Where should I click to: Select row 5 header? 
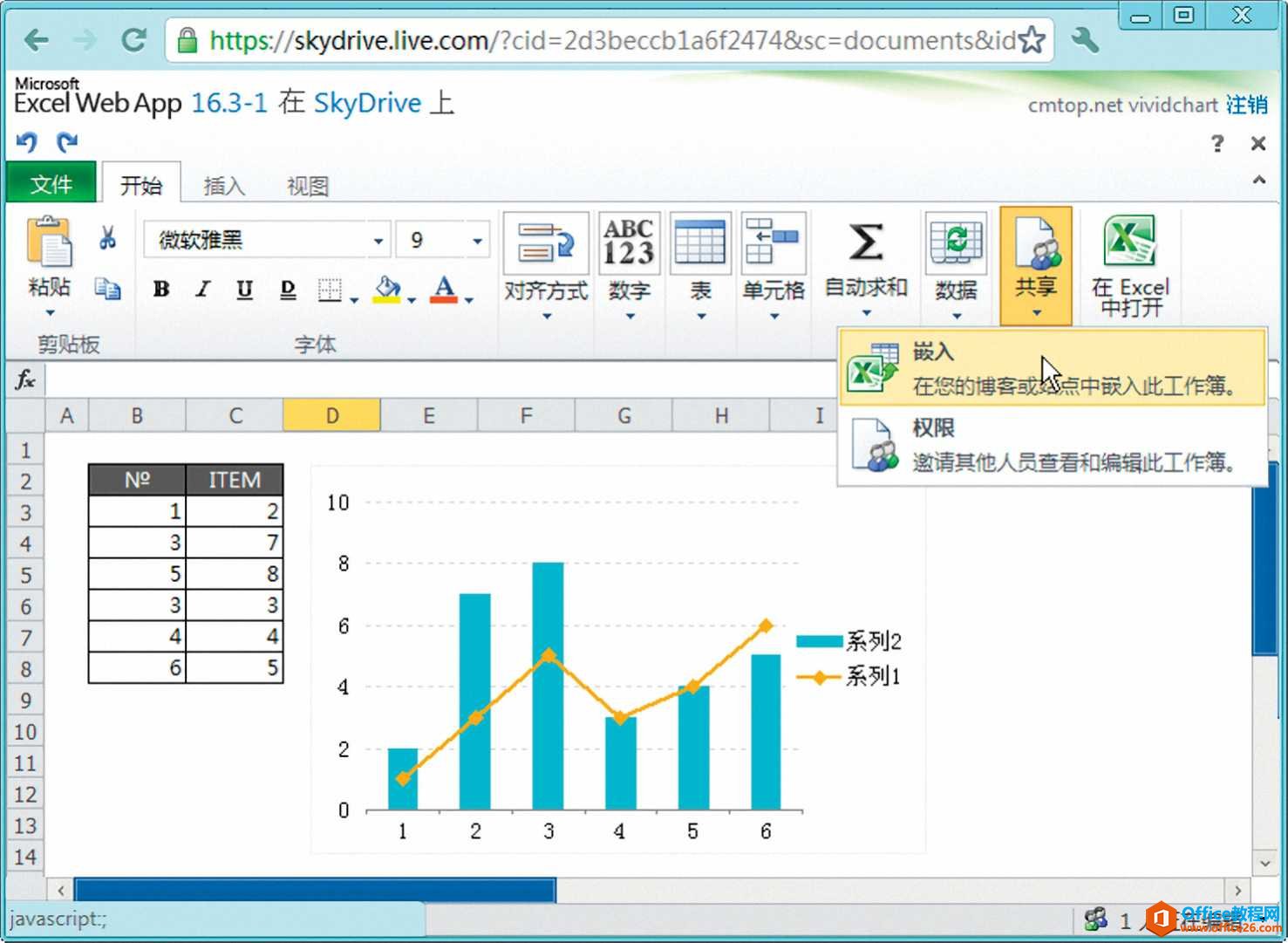click(26, 575)
